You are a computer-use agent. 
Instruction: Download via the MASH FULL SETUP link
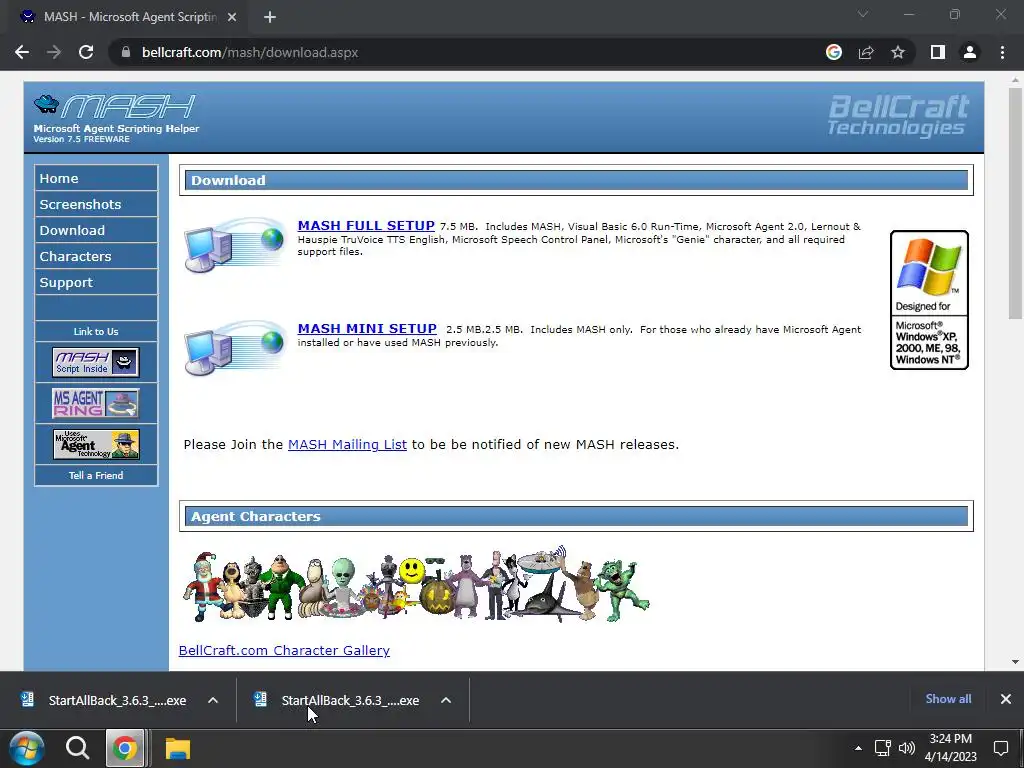tap(366, 226)
